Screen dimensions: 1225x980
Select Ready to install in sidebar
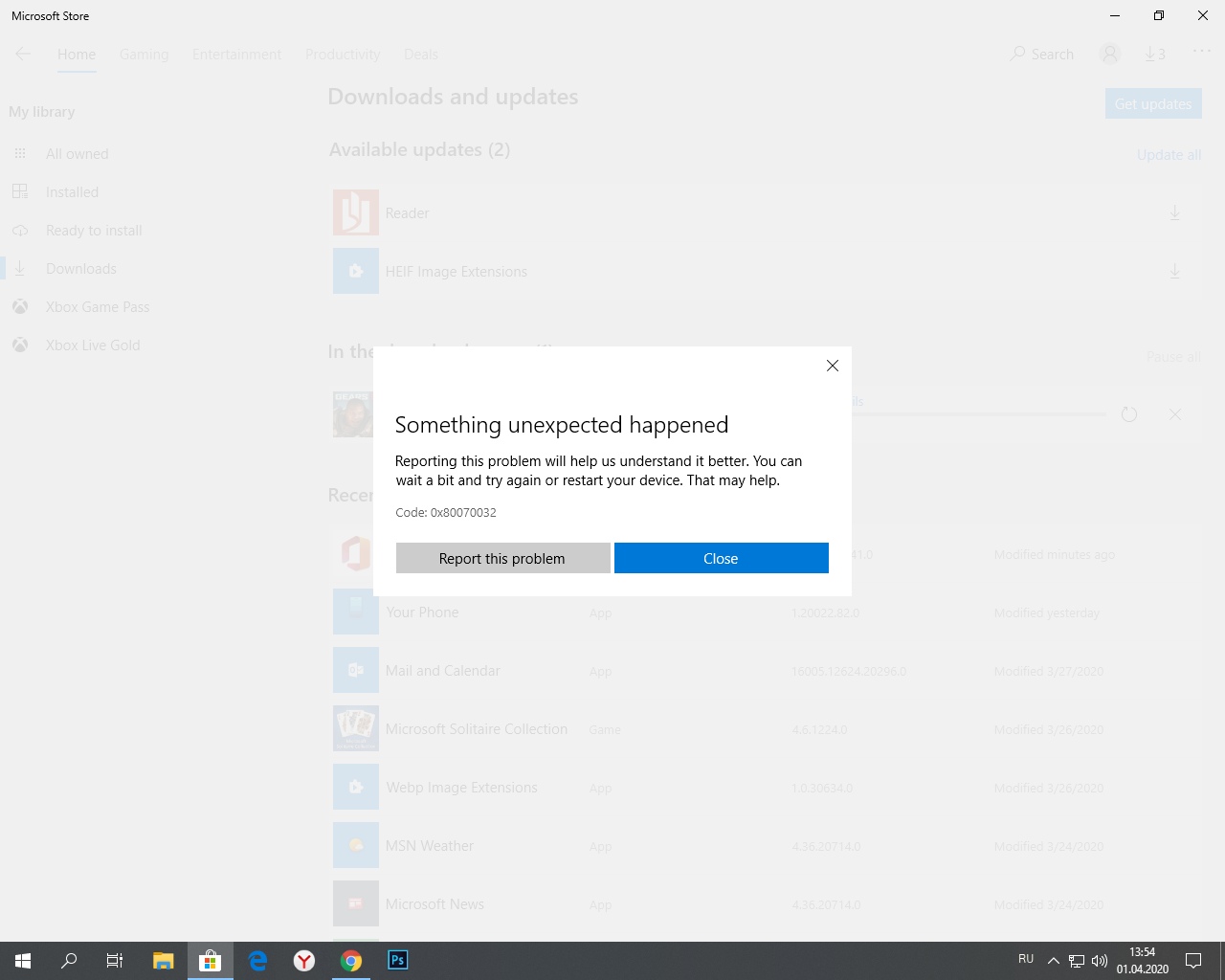[94, 231]
